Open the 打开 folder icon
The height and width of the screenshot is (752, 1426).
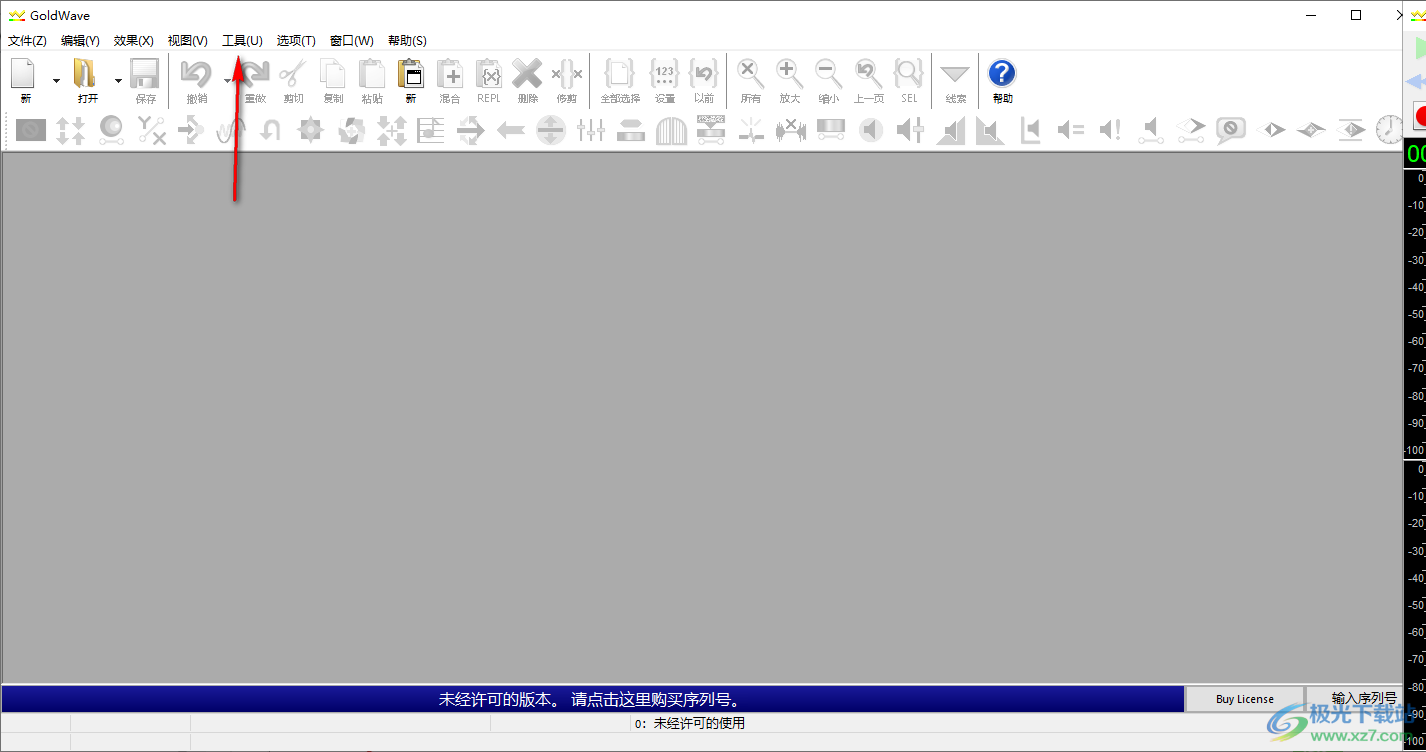point(88,80)
